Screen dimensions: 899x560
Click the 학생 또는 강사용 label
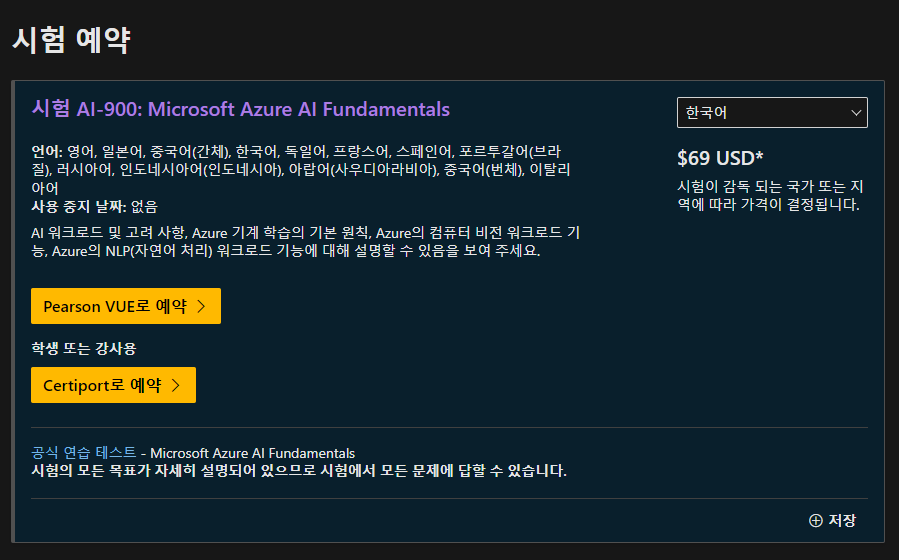[x=84, y=348]
